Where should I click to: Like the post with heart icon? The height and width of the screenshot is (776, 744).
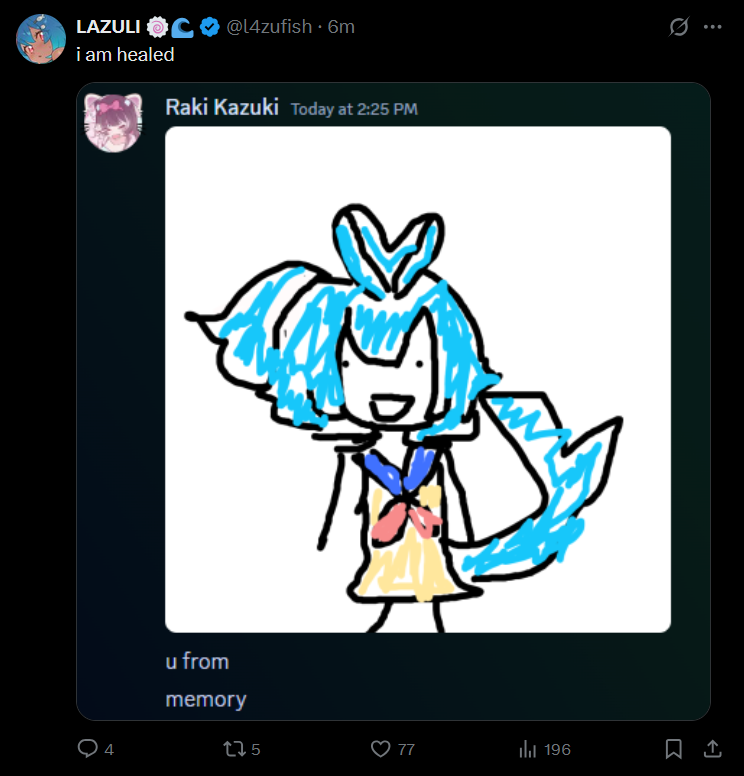pos(380,749)
